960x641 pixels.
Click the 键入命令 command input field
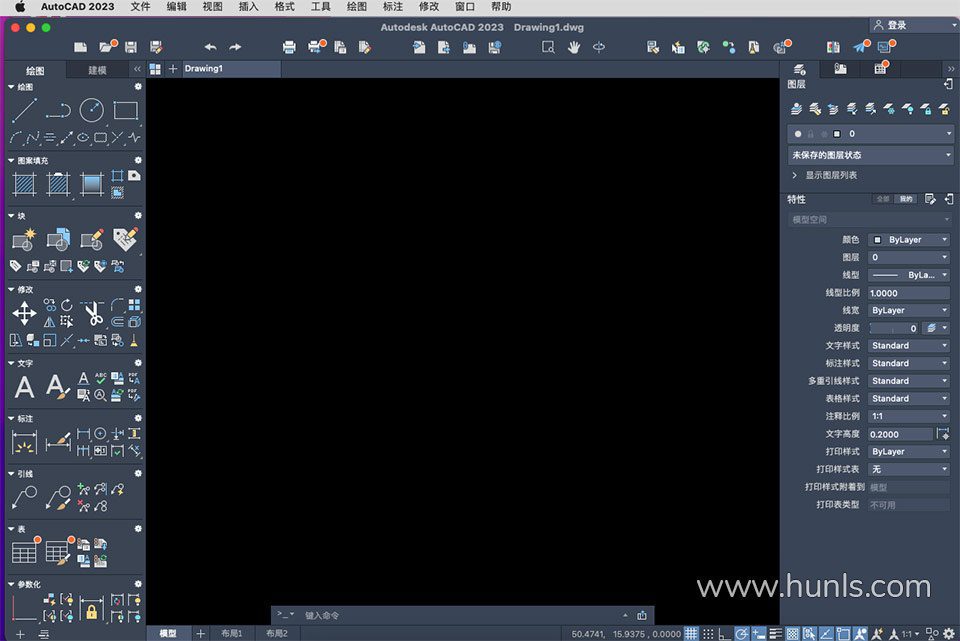click(462, 615)
